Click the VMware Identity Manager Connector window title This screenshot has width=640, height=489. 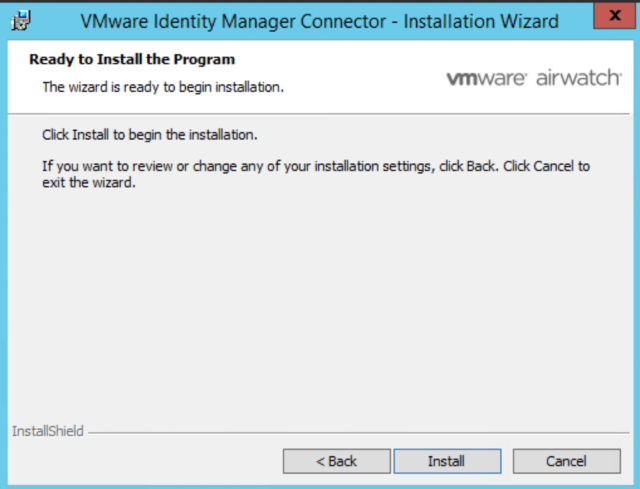pos(318,21)
